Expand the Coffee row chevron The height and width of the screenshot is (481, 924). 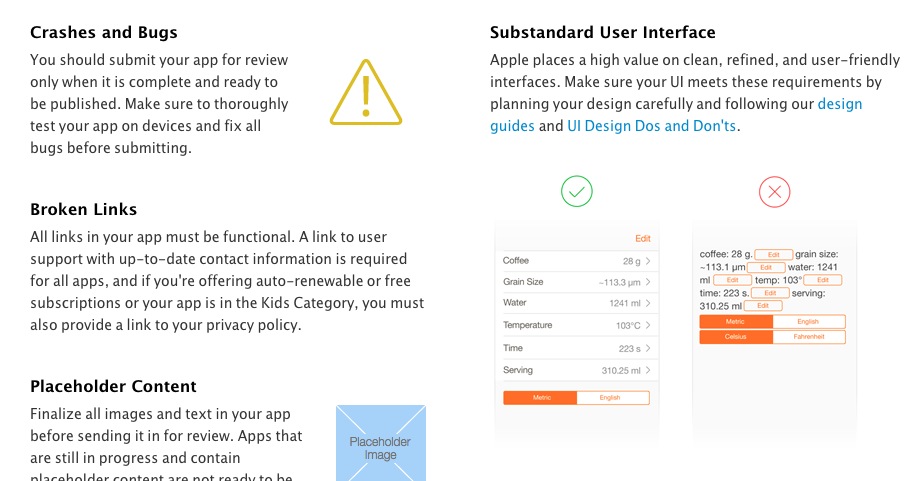click(x=648, y=261)
